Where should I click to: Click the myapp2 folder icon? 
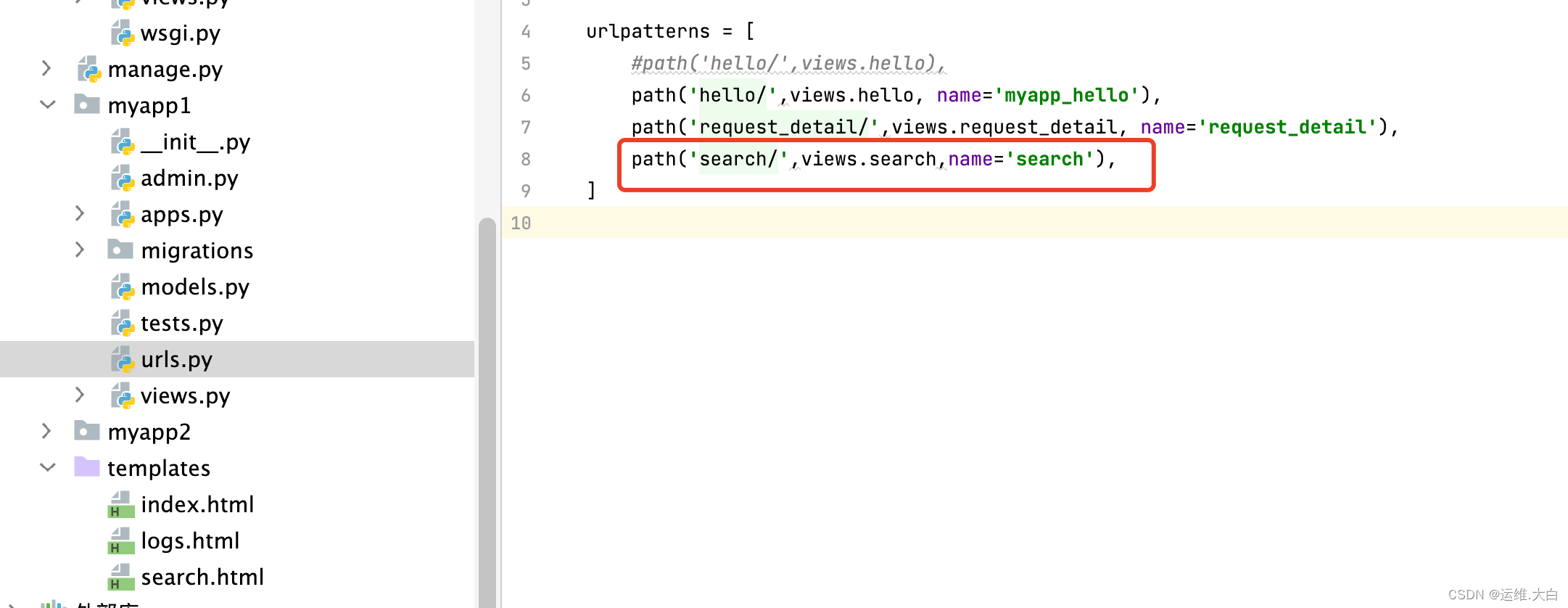point(87,431)
